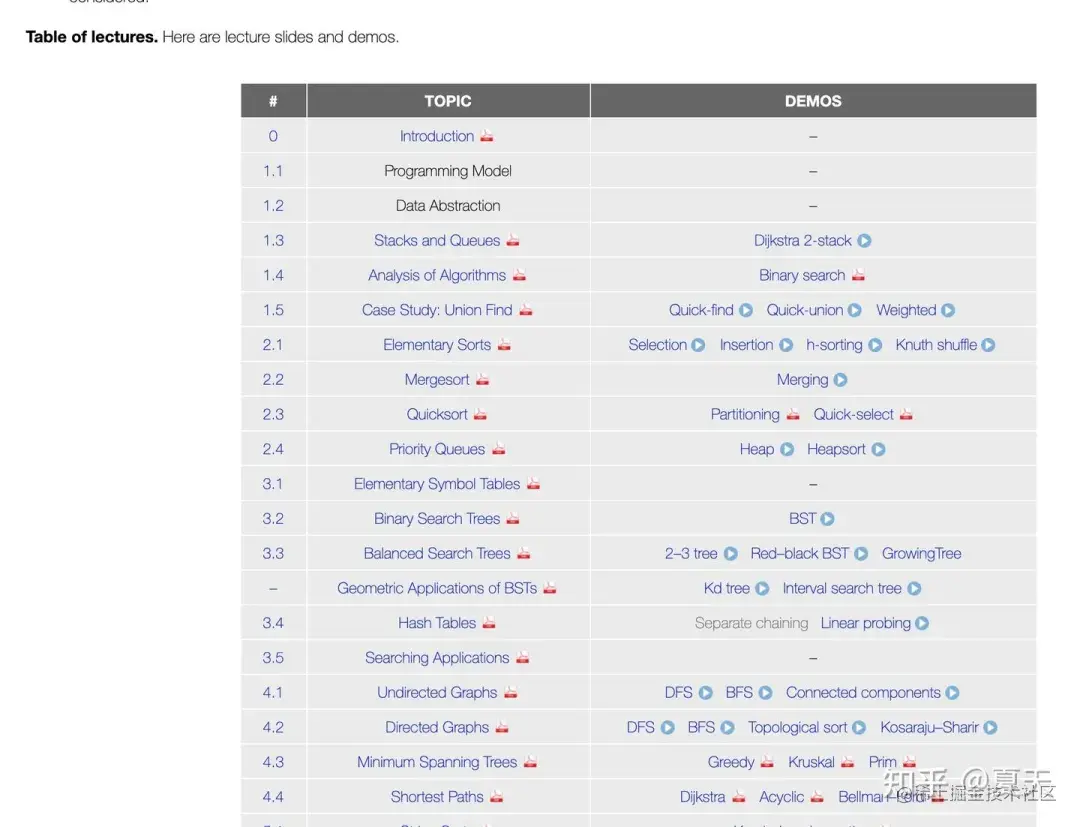Image resolution: width=1080 pixels, height=827 pixels.
Task: Click the play icon beside Heap
Action: point(787,449)
